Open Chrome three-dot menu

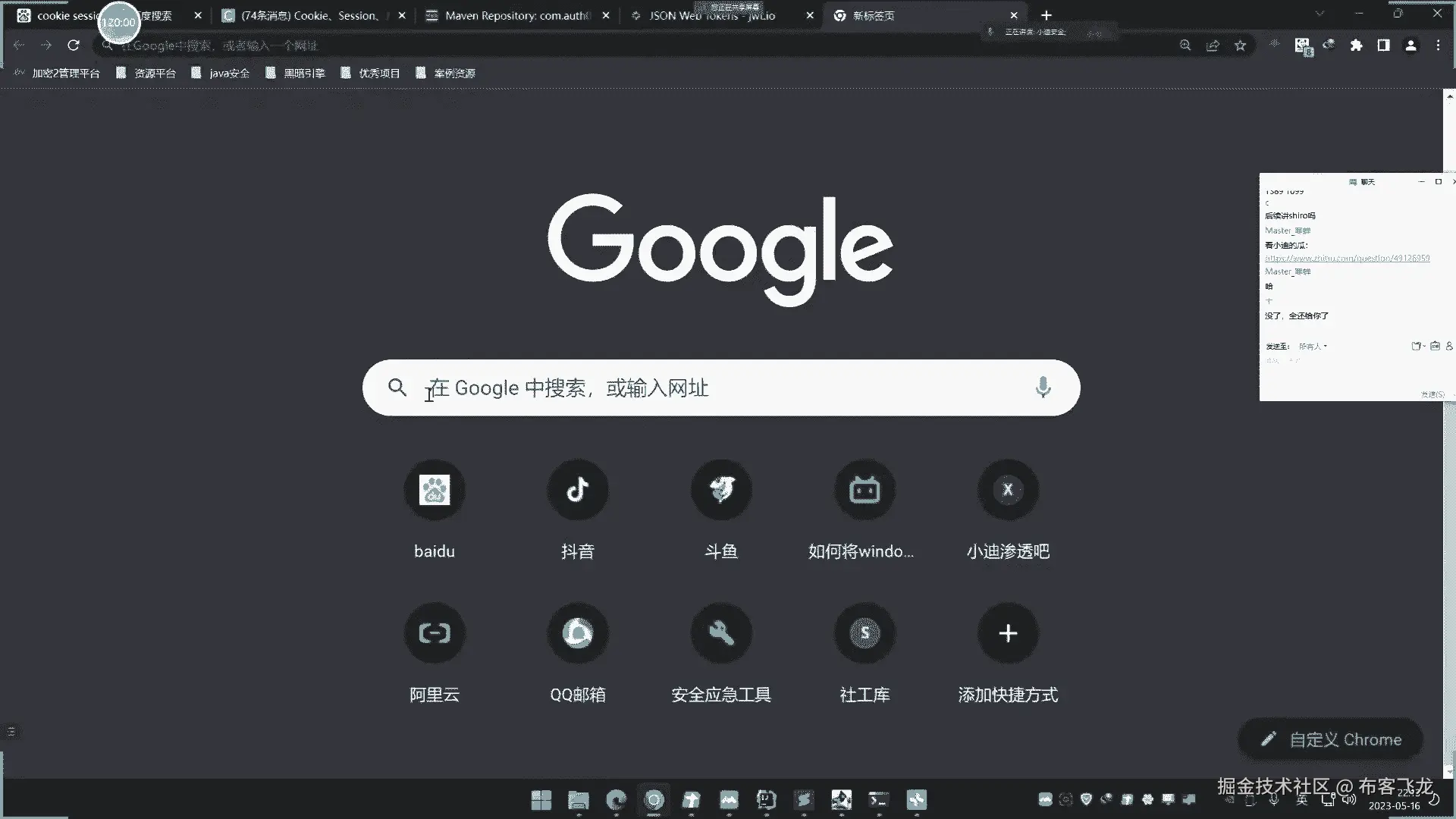tap(1438, 45)
